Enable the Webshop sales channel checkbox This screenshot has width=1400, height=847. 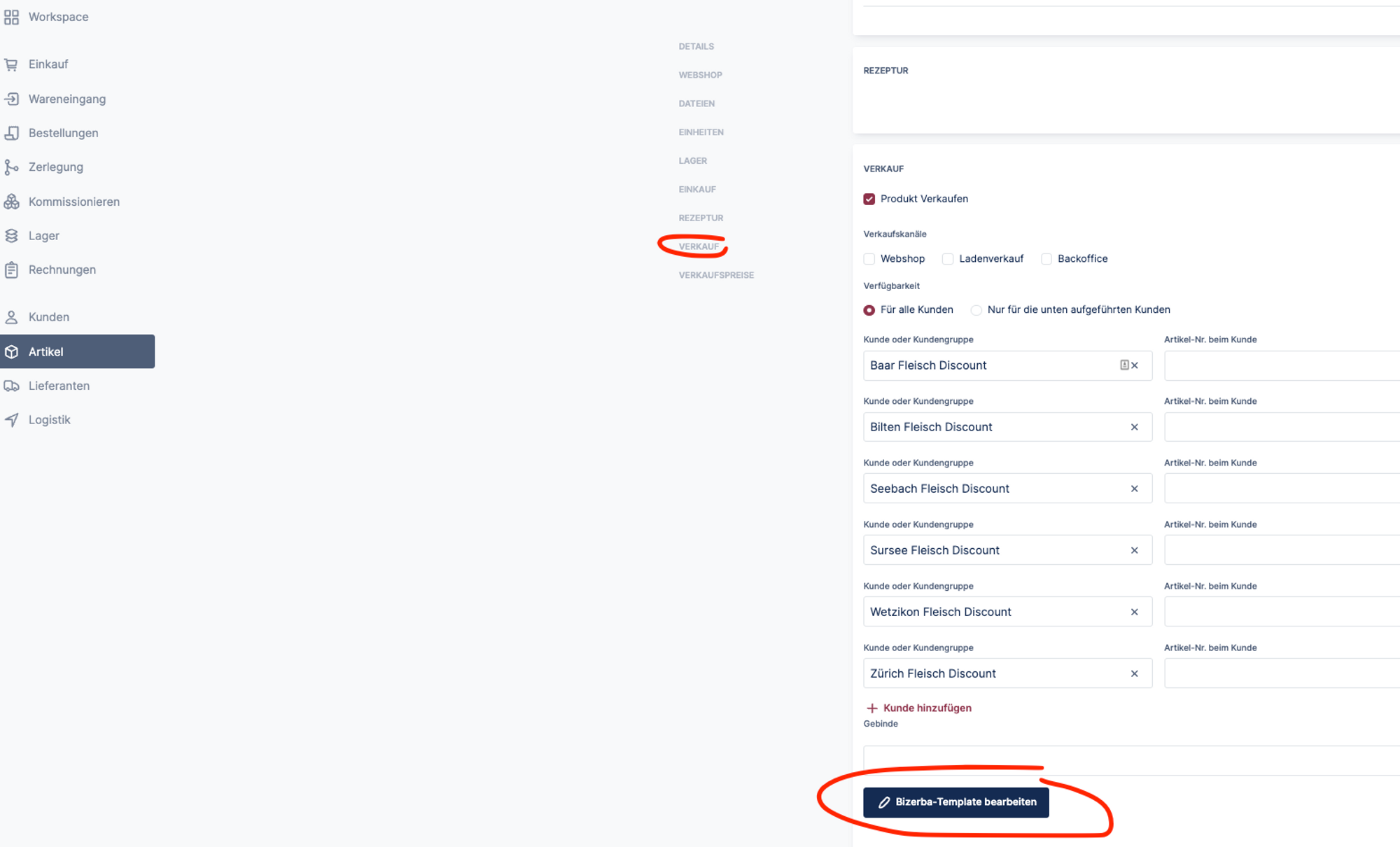(869, 259)
